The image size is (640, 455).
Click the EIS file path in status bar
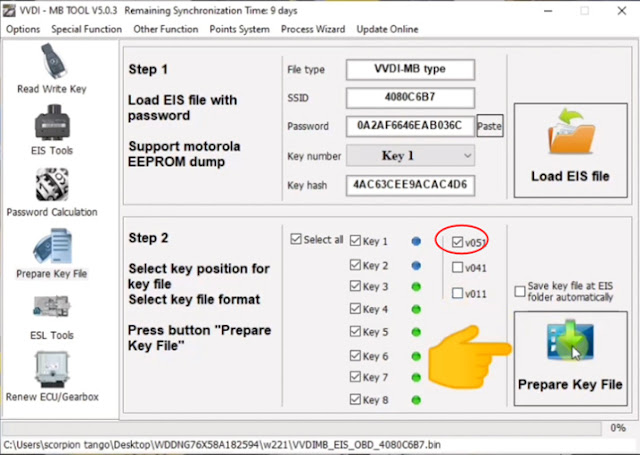(x=222, y=445)
